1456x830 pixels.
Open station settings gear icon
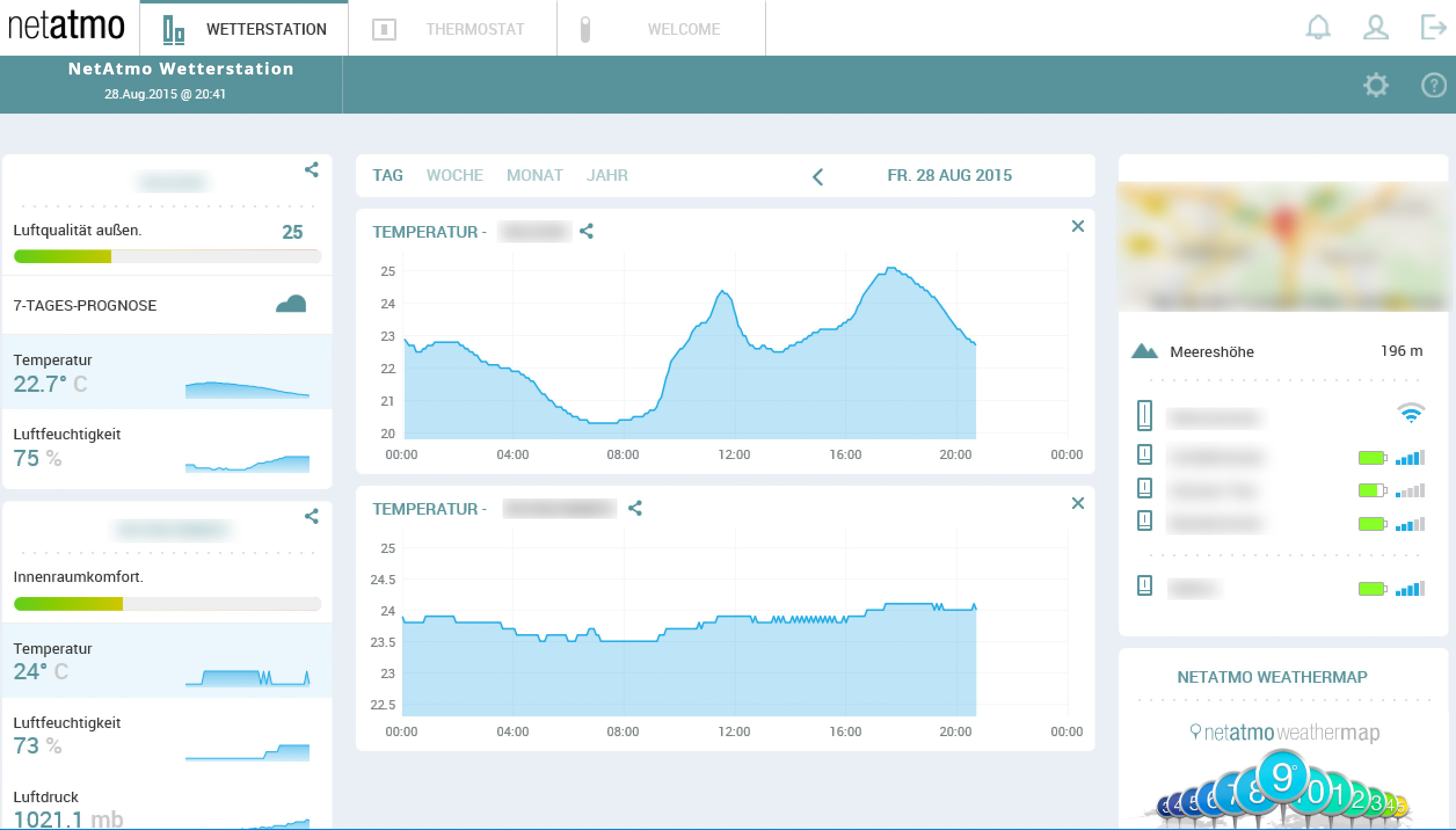(1375, 86)
